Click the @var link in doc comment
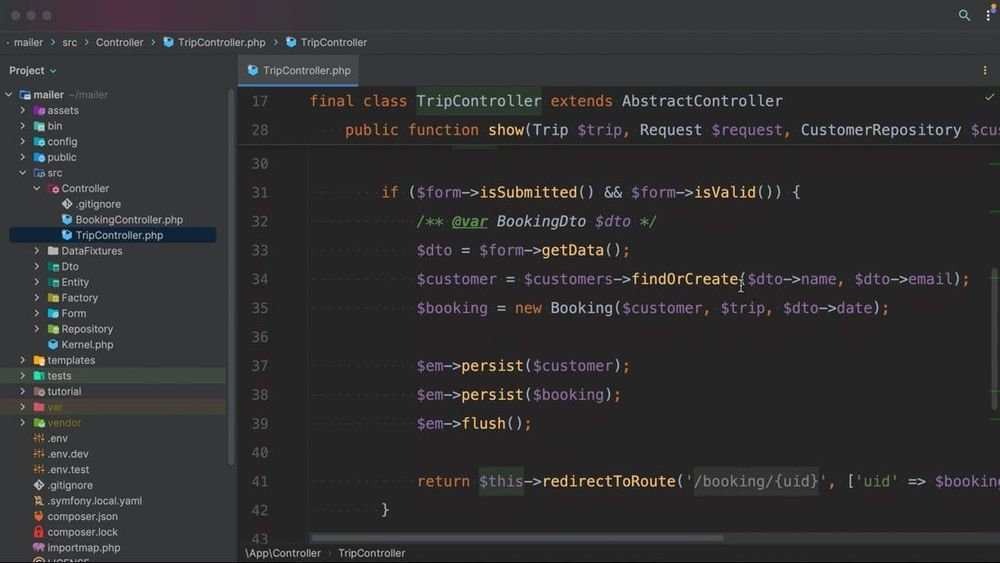This screenshot has height=563, width=1000. 469,221
